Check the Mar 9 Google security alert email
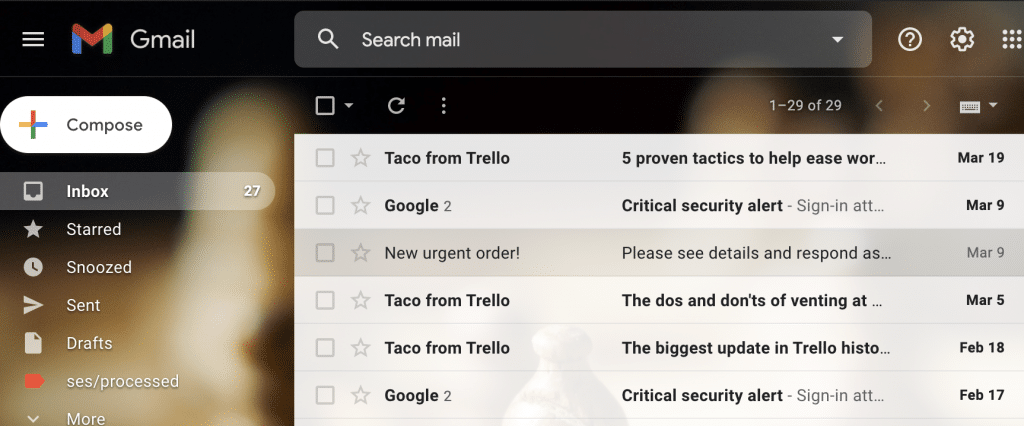 click(325, 206)
